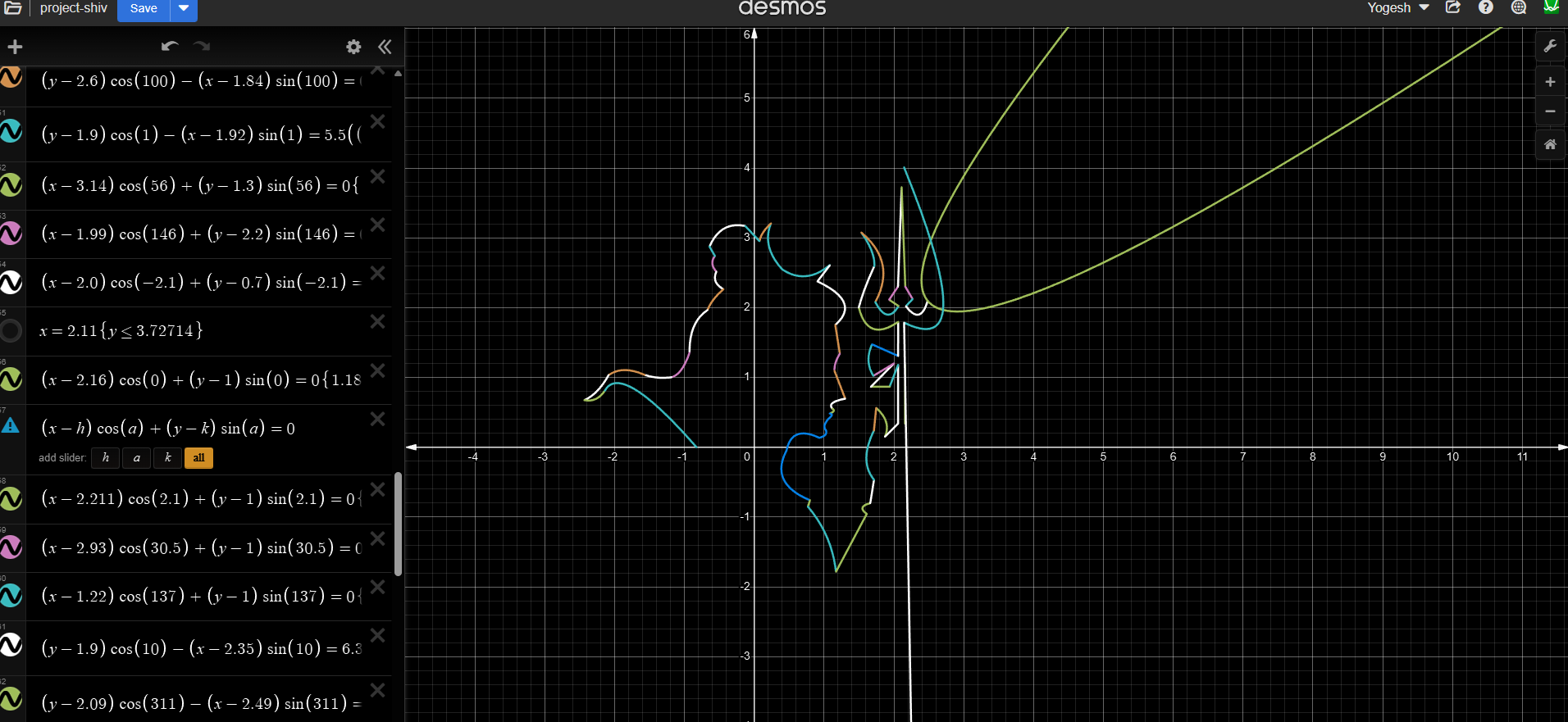Click the Add Item plus button
The image size is (1568, 722).
coord(15,47)
